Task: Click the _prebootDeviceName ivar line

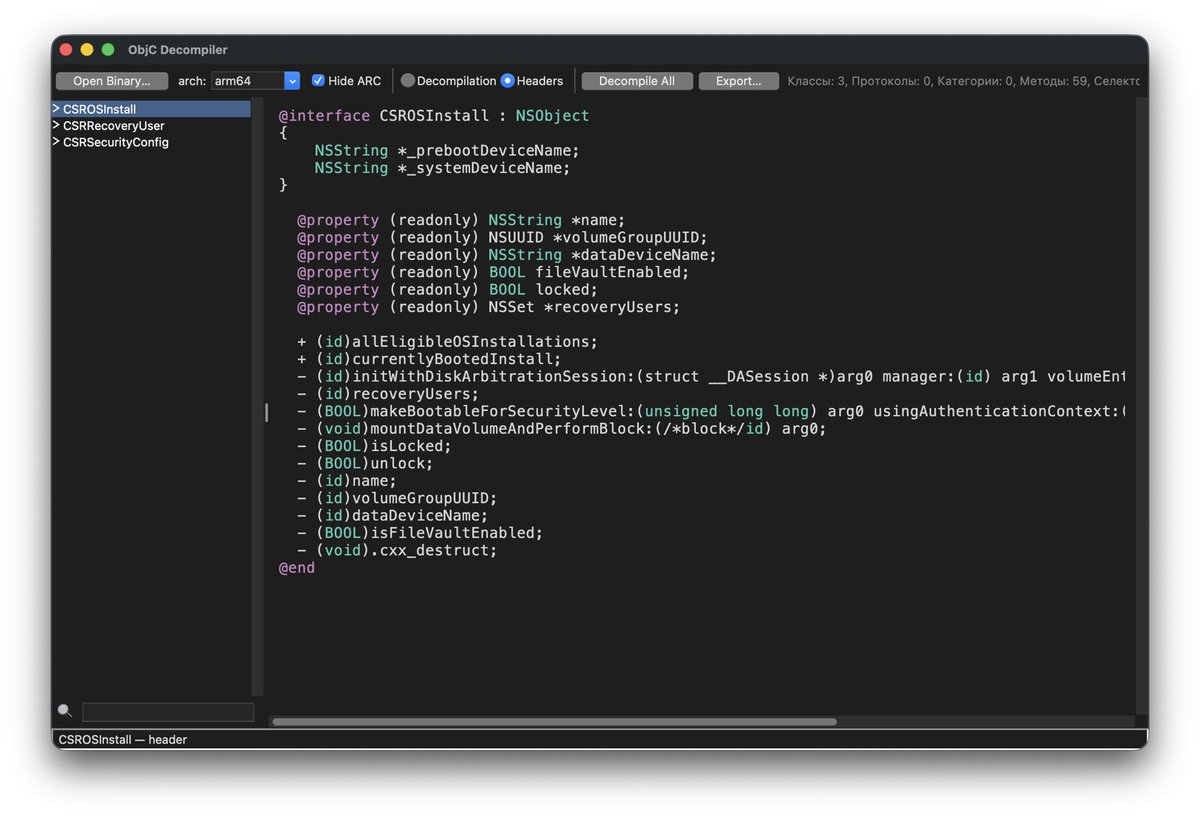Action: pyautogui.click(x=447, y=150)
